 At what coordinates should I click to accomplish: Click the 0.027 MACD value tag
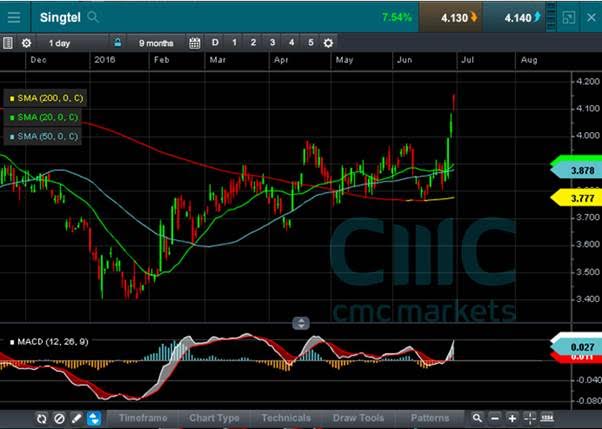579,347
